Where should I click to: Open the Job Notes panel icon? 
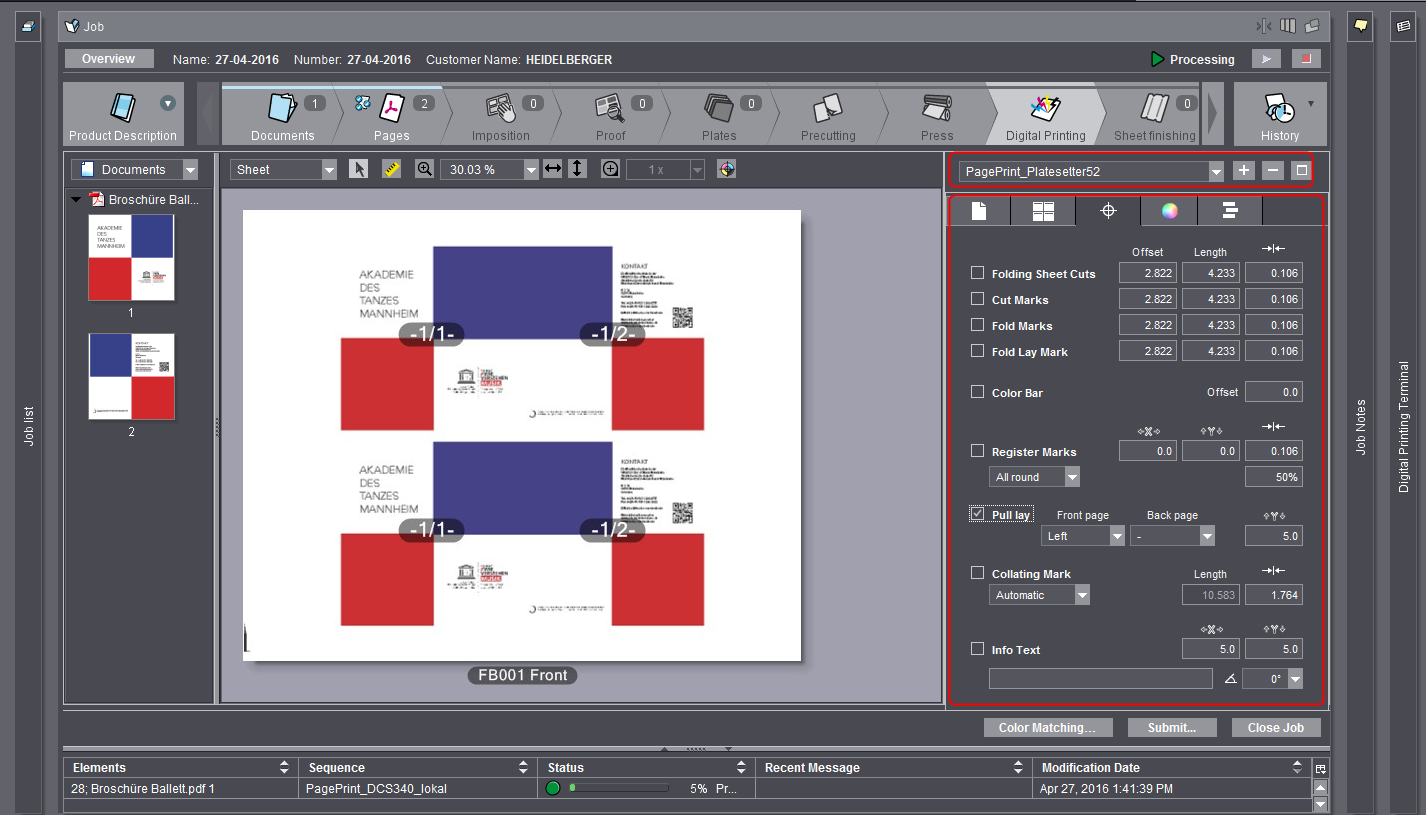[x=1360, y=27]
